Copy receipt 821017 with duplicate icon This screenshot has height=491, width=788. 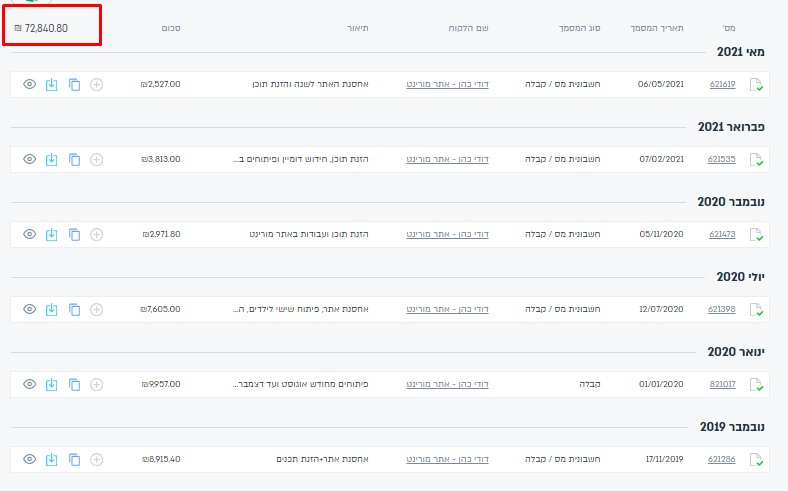(x=74, y=384)
